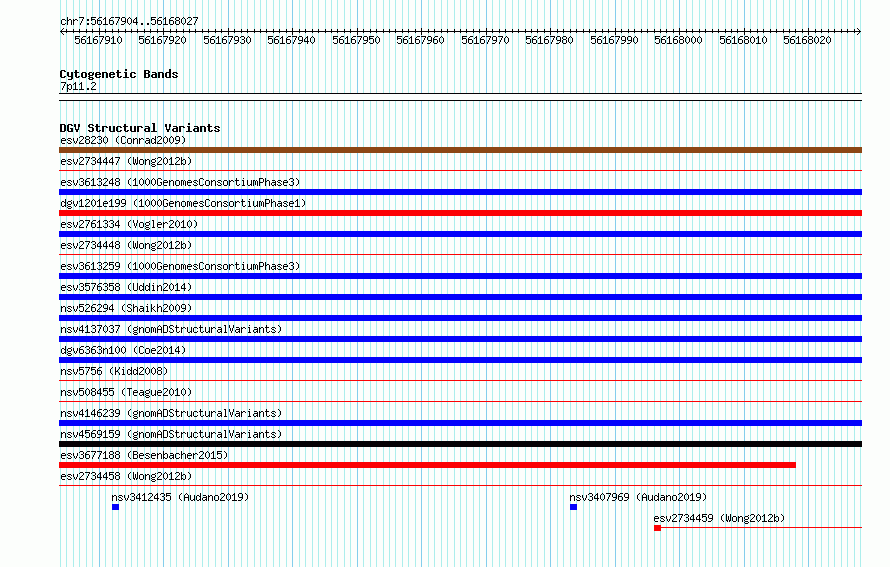Open nsv3407969 (Audano2019) label

pyautogui.click(x=638, y=497)
